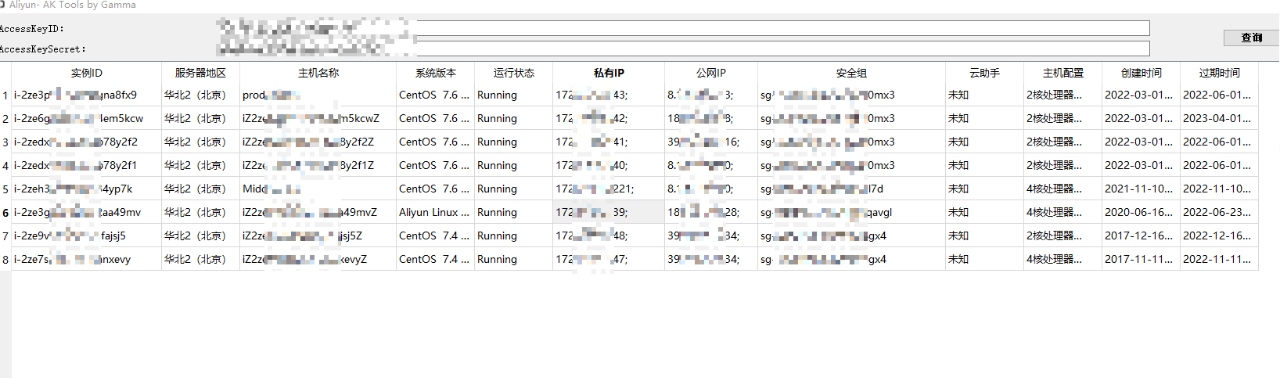Sort by the 实例ID column header
This screenshot has height=378, width=1280.
click(87, 73)
